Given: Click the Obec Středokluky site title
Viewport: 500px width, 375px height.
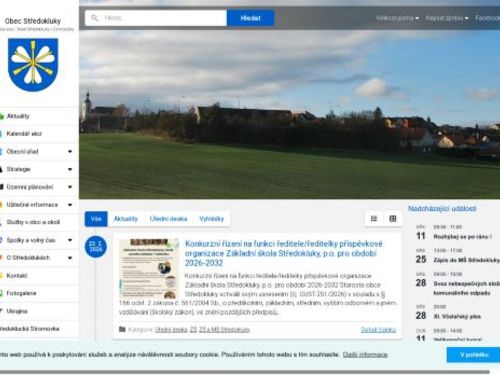Looking at the screenshot, I should (33, 21).
